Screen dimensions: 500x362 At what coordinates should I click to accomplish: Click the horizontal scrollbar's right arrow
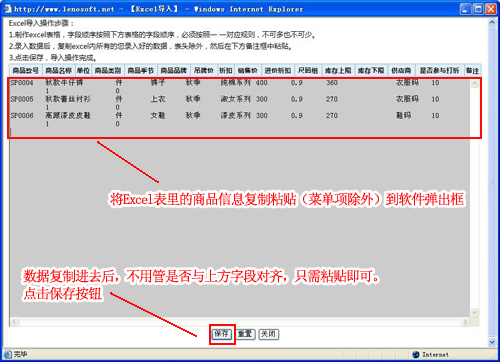[x=465, y=322]
